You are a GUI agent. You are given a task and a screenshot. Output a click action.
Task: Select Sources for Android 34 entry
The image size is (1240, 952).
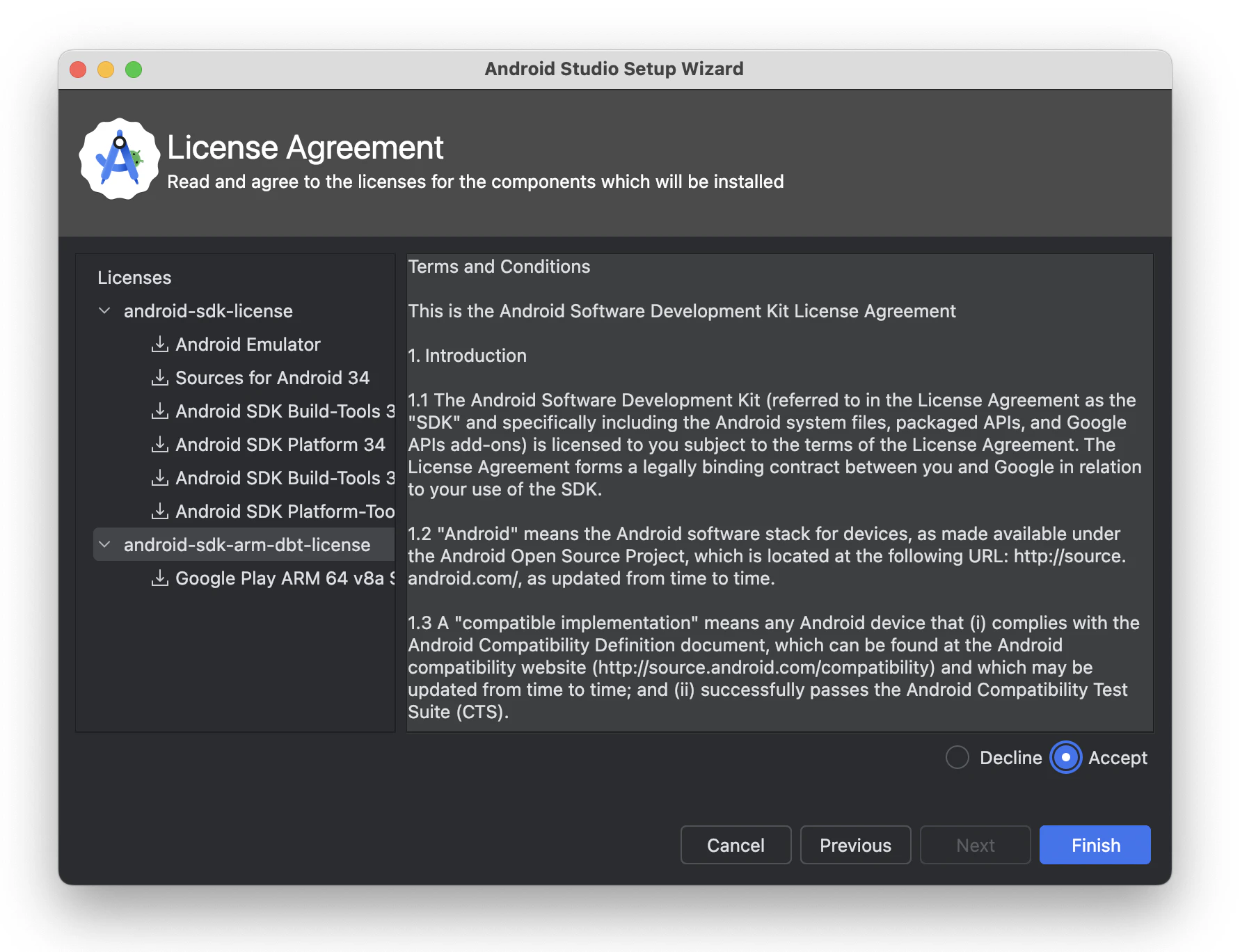coord(272,377)
